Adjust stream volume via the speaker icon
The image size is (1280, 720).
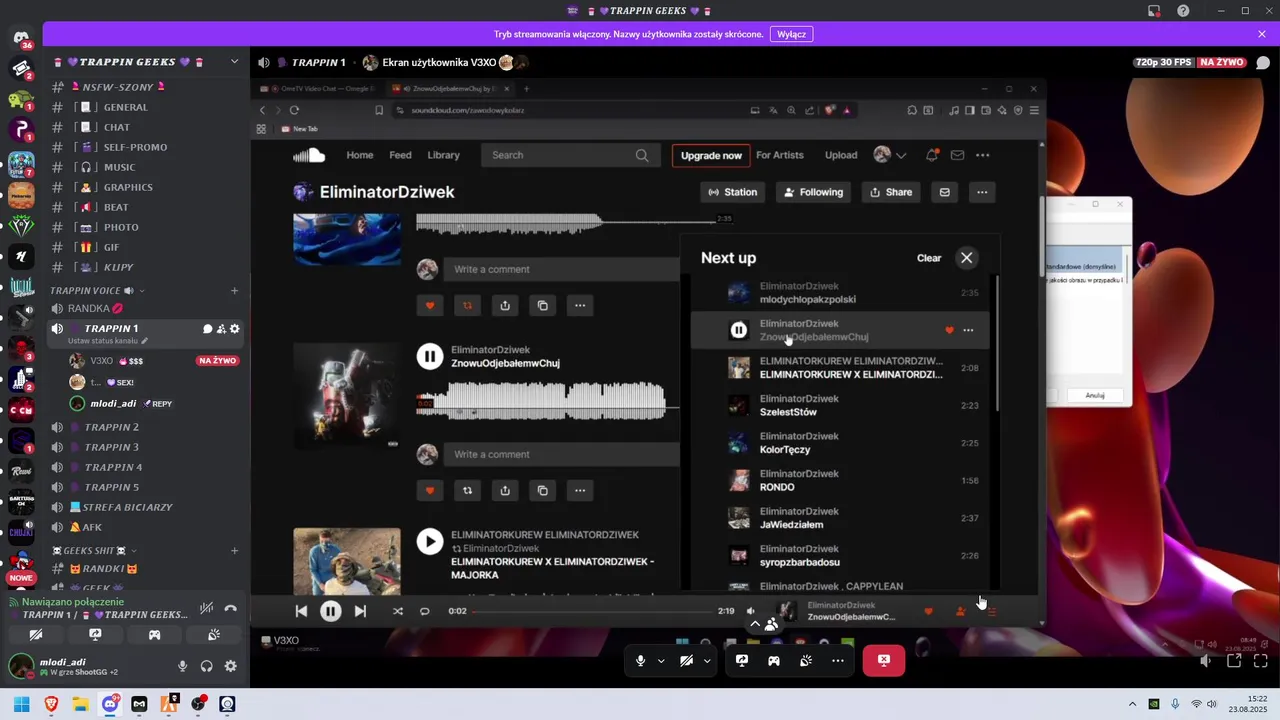tap(1206, 661)
